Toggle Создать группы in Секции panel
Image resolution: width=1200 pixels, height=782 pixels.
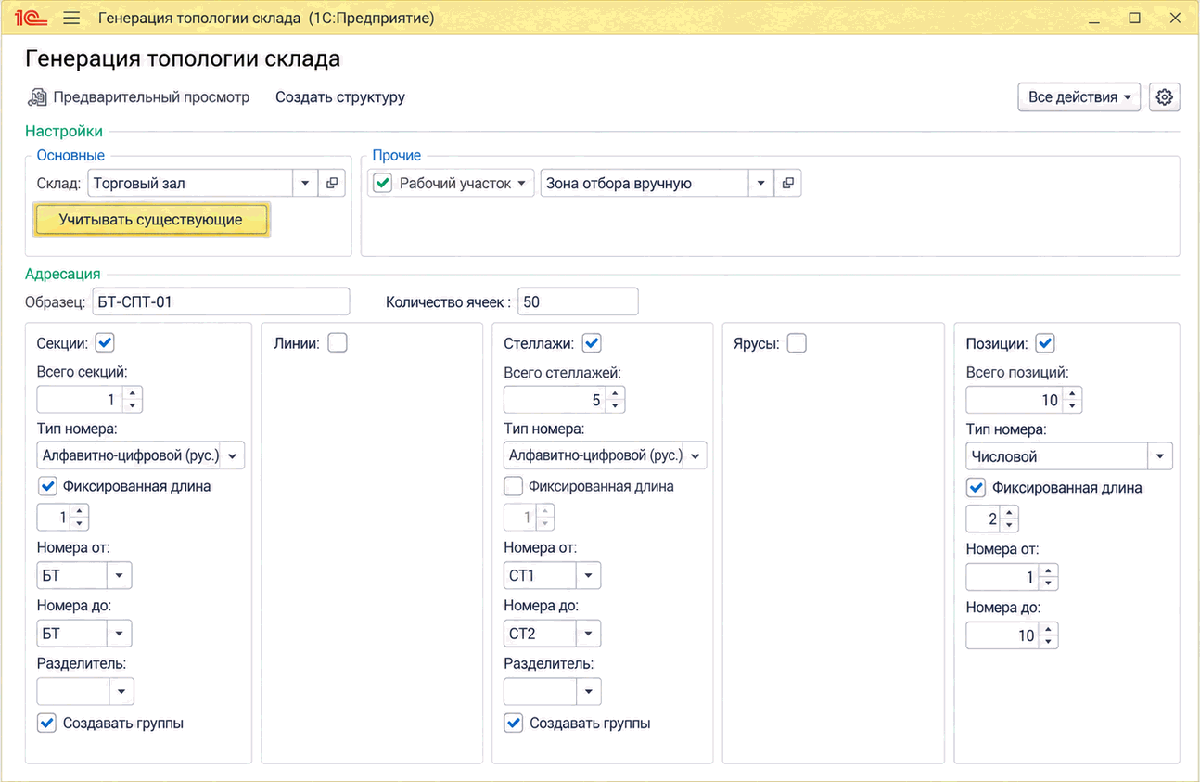(x=47, y=722)
